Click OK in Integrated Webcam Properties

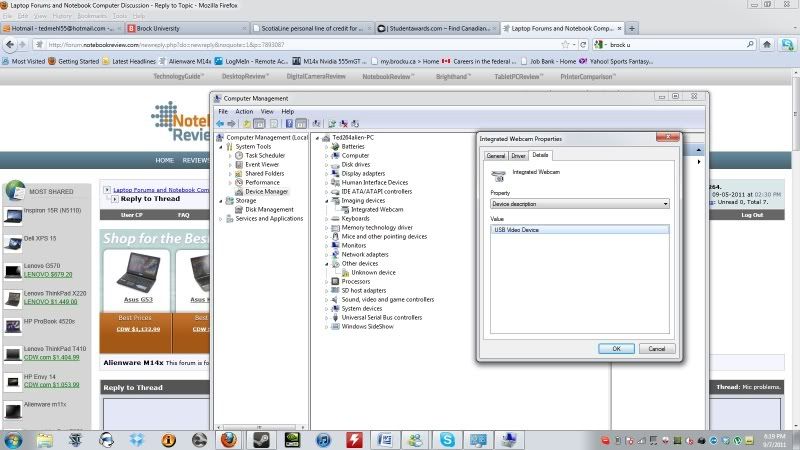(616, 349)
